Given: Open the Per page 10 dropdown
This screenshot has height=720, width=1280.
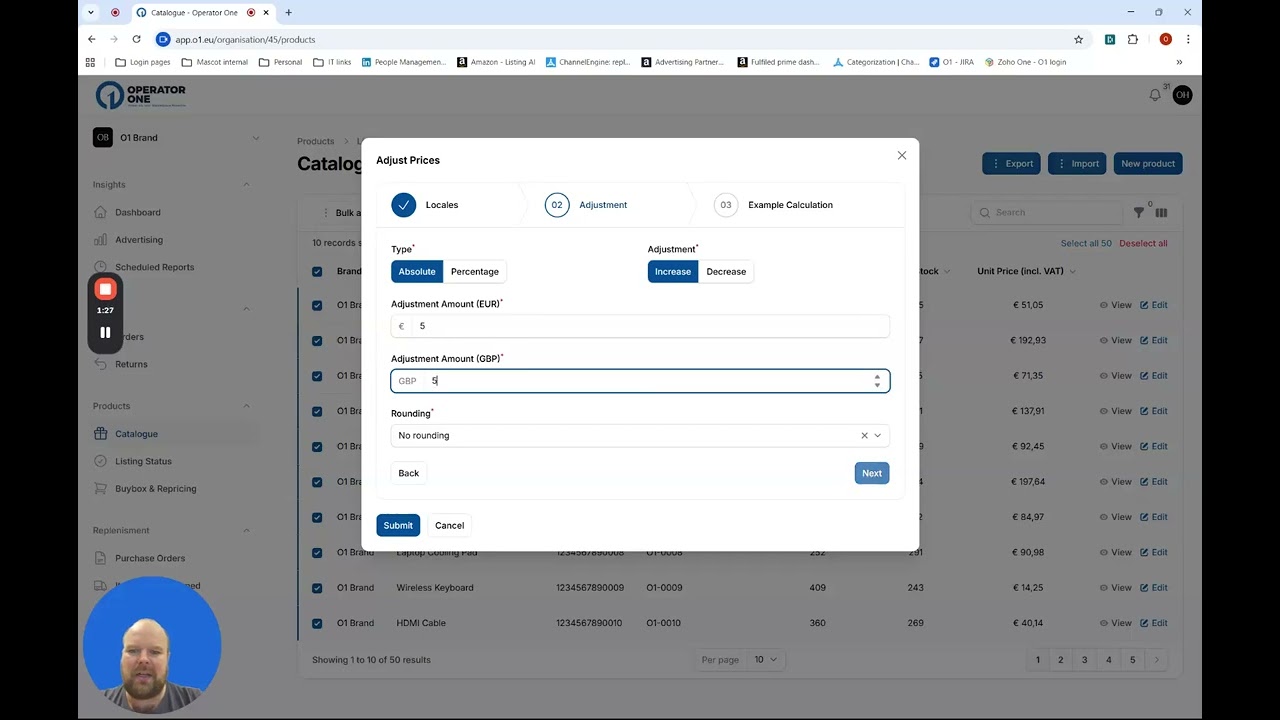Looking at the screenshot, I should point(765,660).
